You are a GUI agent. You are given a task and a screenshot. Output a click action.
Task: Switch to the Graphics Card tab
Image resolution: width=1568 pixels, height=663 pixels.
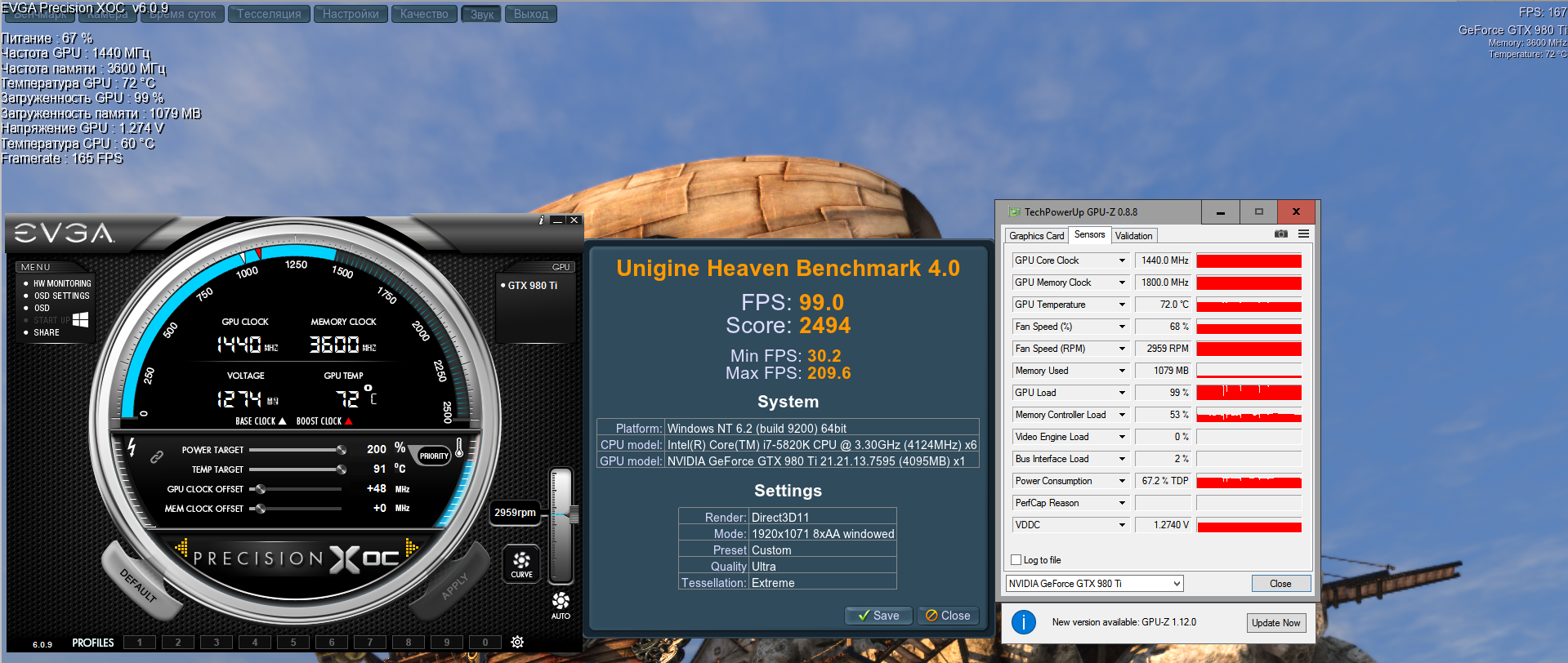[x=1036, y=236]
